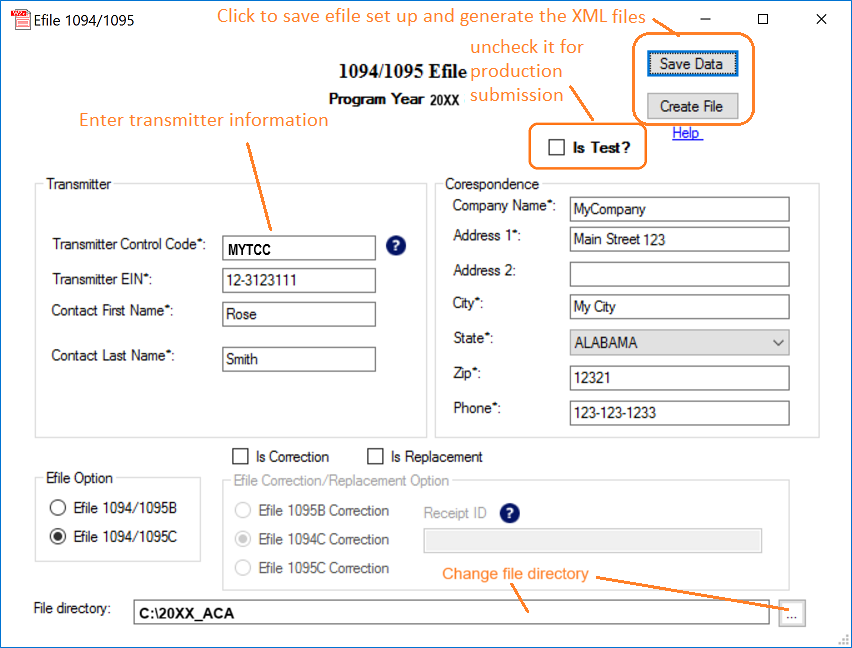Image resolution: width=852 pixels, height=648 pixels.
Task: Click the Transmitter Control Code field
Action: (299, 248)
